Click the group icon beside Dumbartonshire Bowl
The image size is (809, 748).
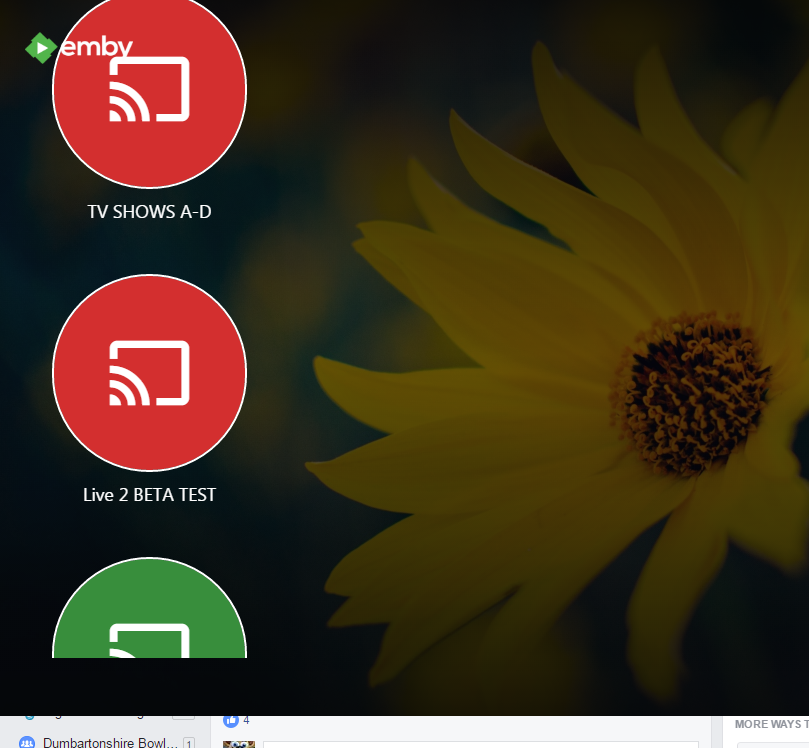pos(27,743)
